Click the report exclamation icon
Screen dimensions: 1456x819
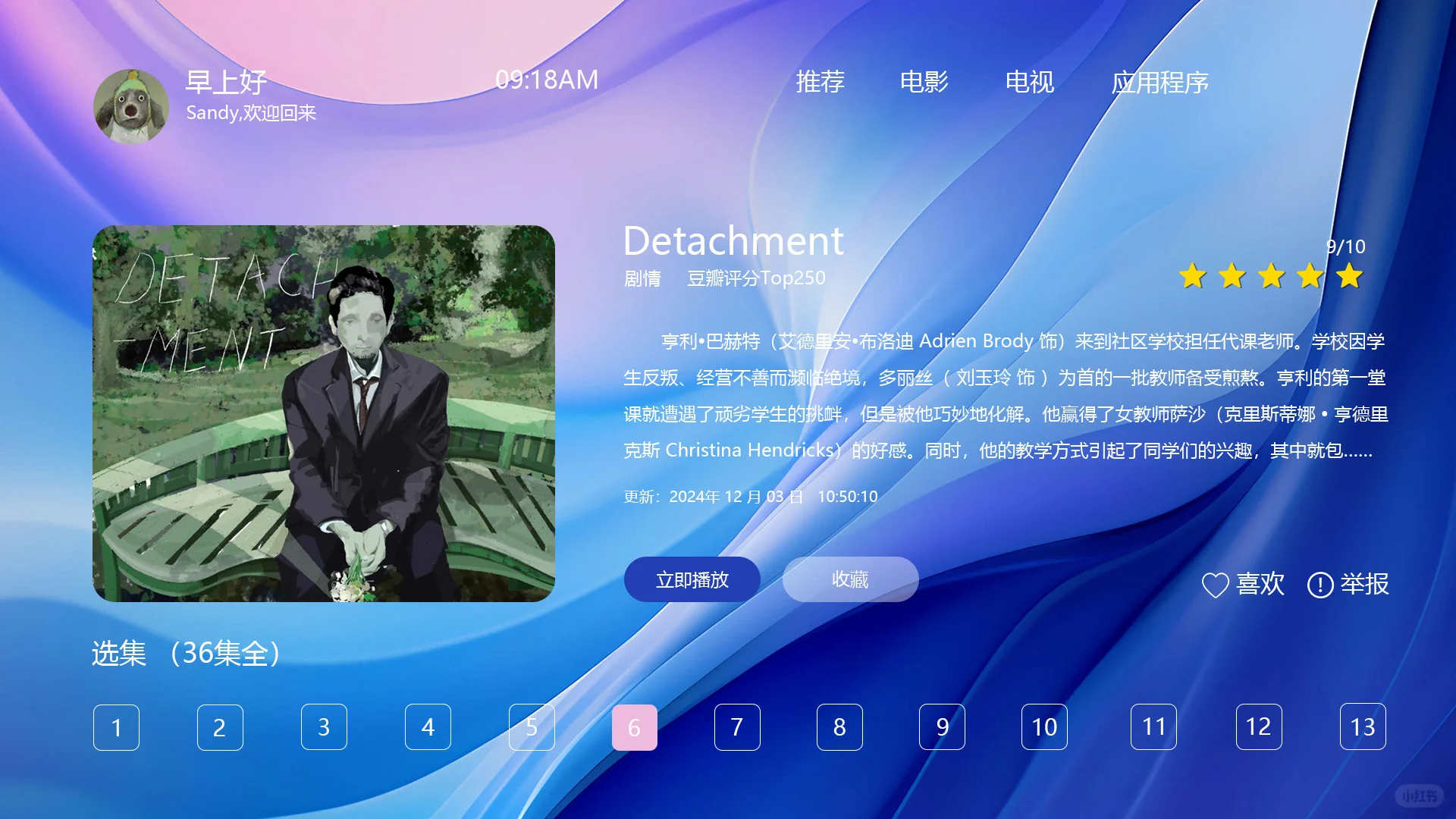coord(1319,585)
